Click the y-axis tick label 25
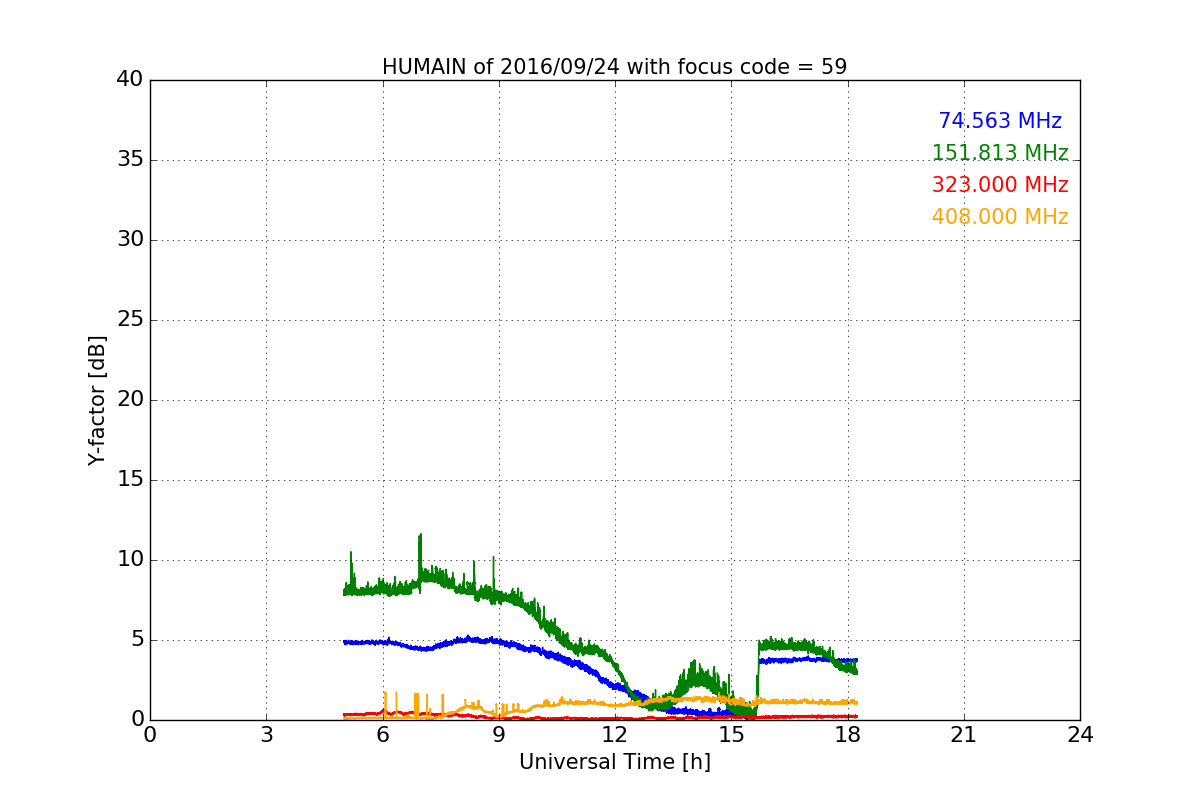 [130, 320]
